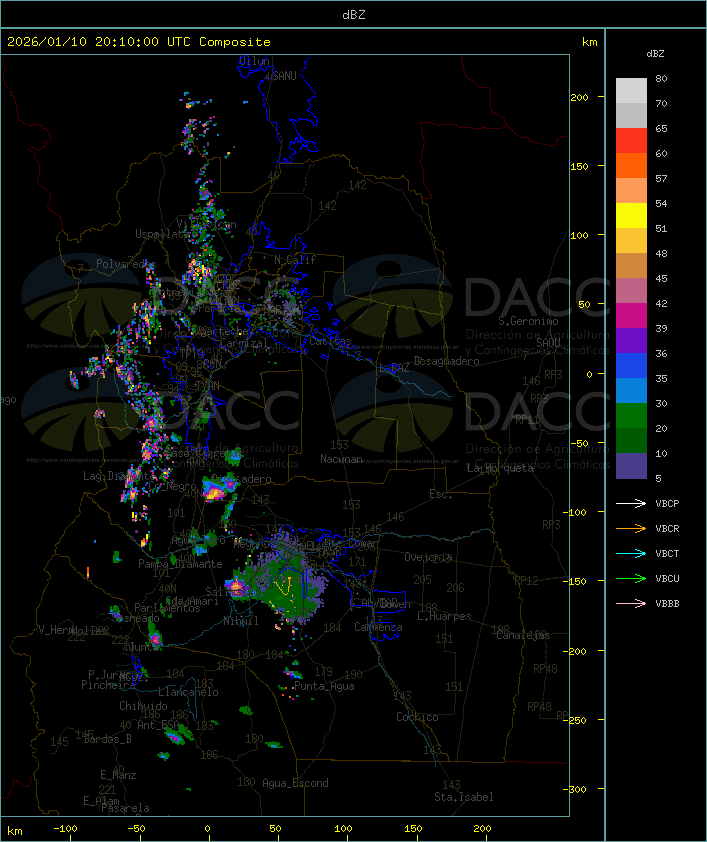Select the light gray swatch below 80
Image resolution: width=707 pixels, height=842 pixels.
(631, 91)
